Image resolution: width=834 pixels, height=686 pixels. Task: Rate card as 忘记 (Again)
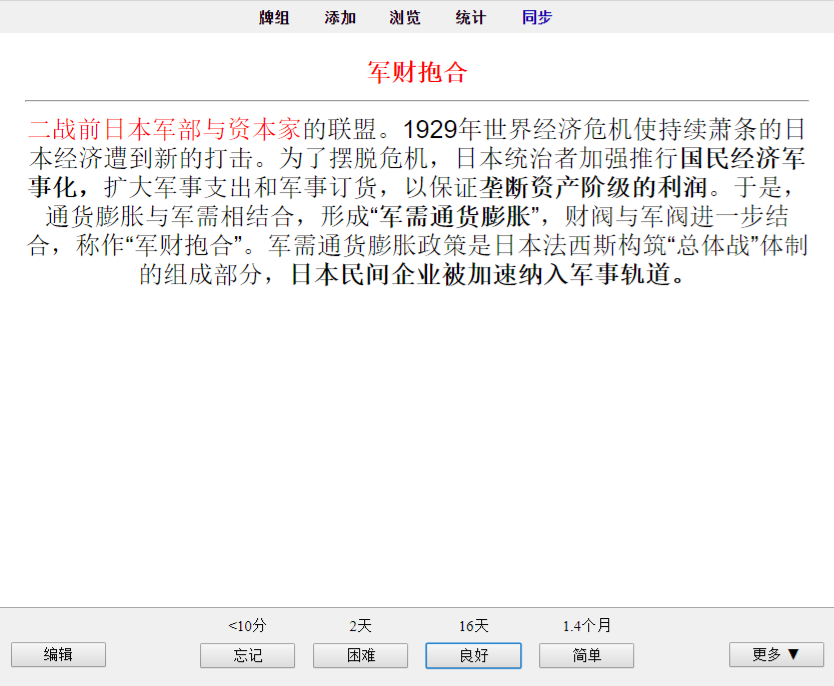click(247, 655)
